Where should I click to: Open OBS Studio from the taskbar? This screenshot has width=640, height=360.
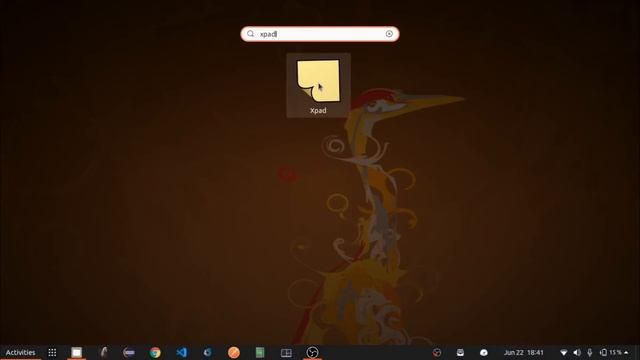pos(312,352)
